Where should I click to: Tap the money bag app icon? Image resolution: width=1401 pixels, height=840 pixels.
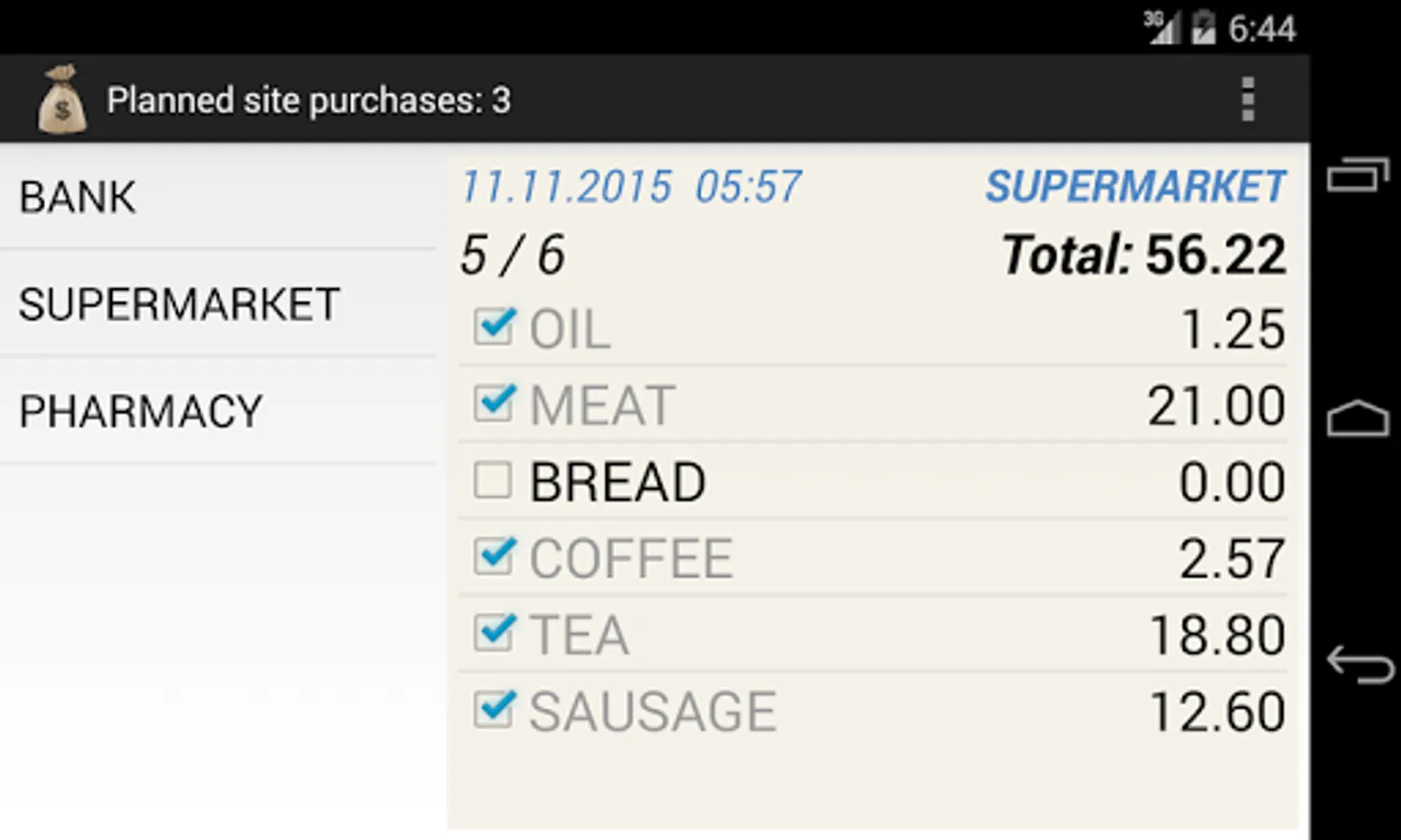click(62, 100)
